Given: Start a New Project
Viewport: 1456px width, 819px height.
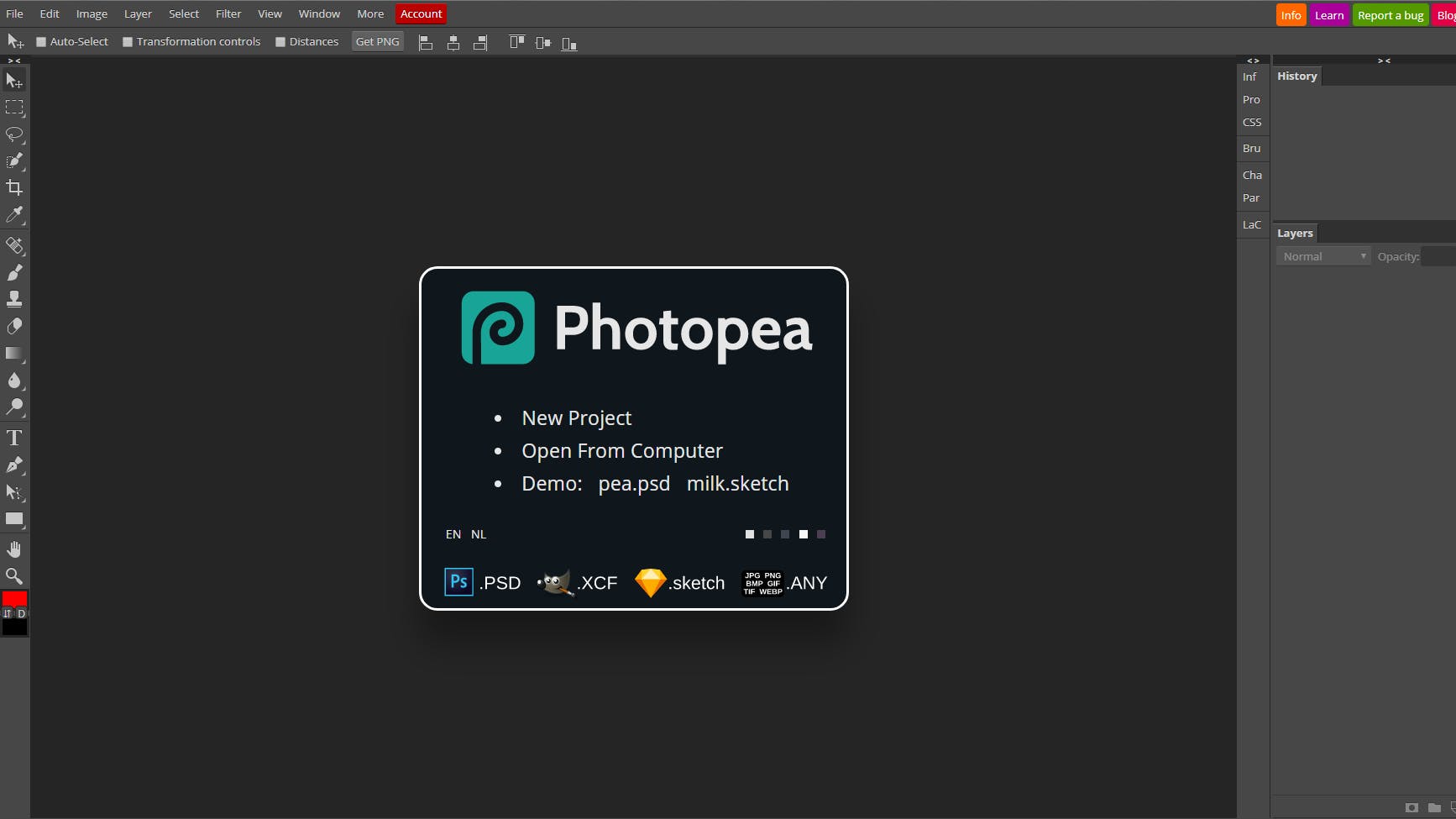Looking at the screenshot, I should (576, 417).
